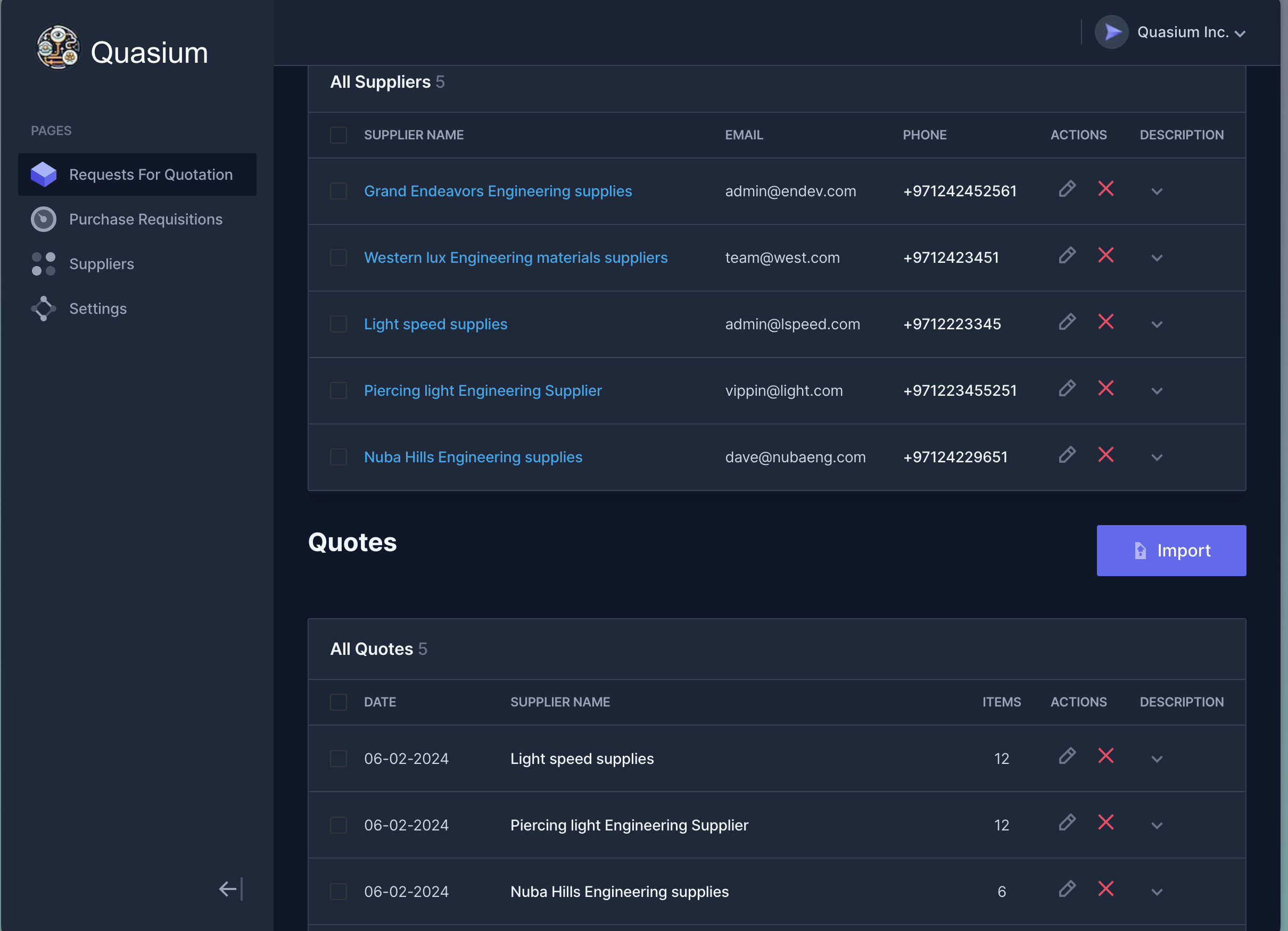The width and height of the screenshot is (1288, 931).
Task: Open Piercing light Engineering Supplier link
Action: (483, 390)
